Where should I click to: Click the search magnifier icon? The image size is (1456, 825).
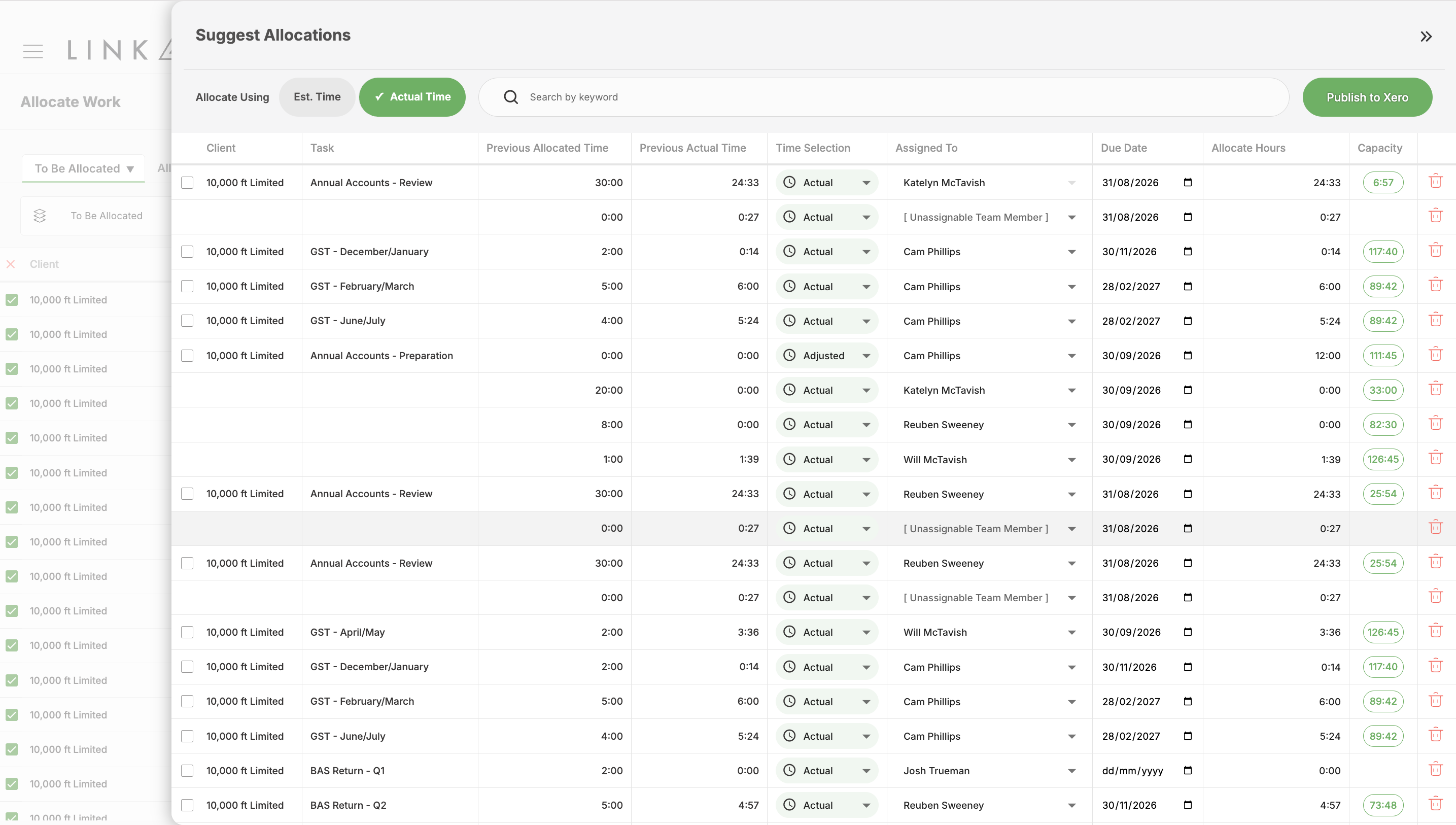coord(510,97)
